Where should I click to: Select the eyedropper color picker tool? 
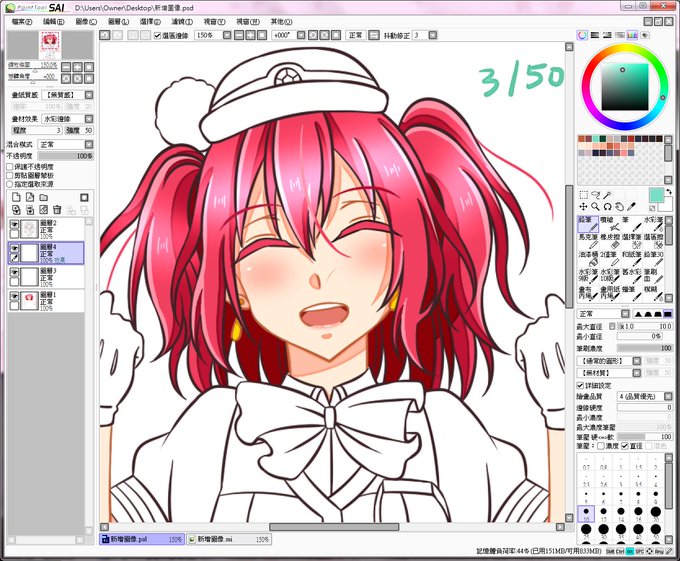[631, 207]
